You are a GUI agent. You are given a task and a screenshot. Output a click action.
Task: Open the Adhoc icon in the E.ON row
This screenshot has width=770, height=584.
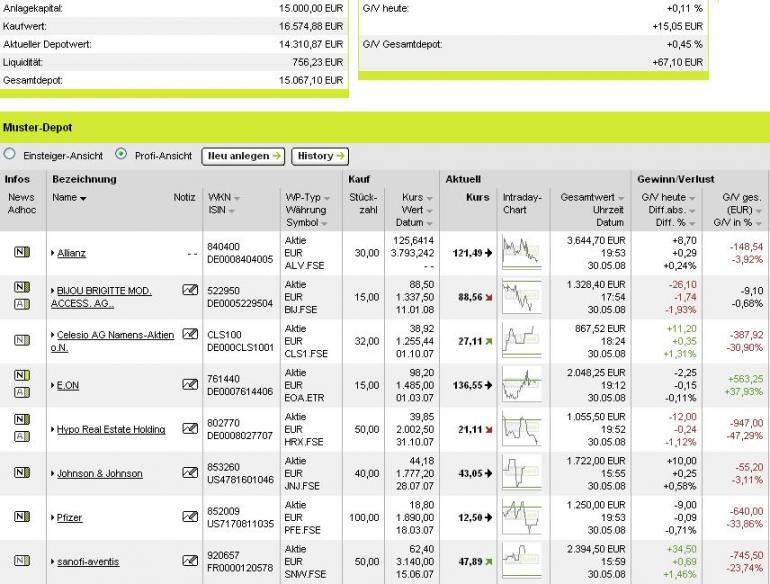click(x=22, y=392)
